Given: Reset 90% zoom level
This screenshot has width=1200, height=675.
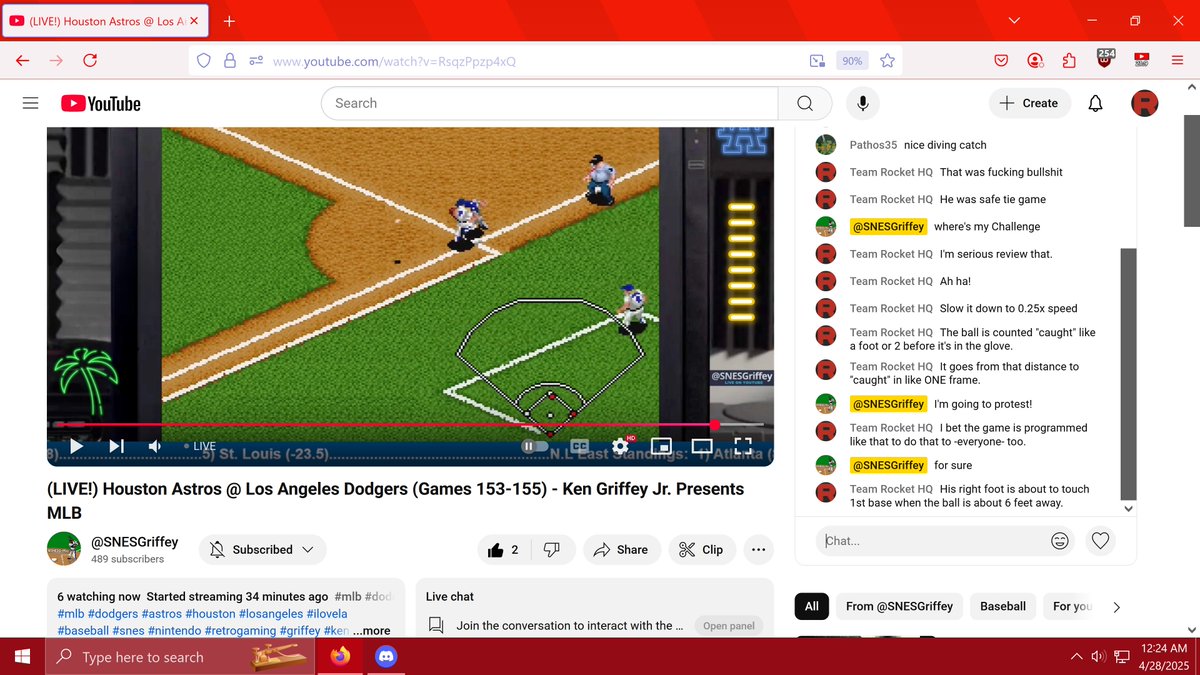Looking at the screenshot, I should tap(852, 61).
